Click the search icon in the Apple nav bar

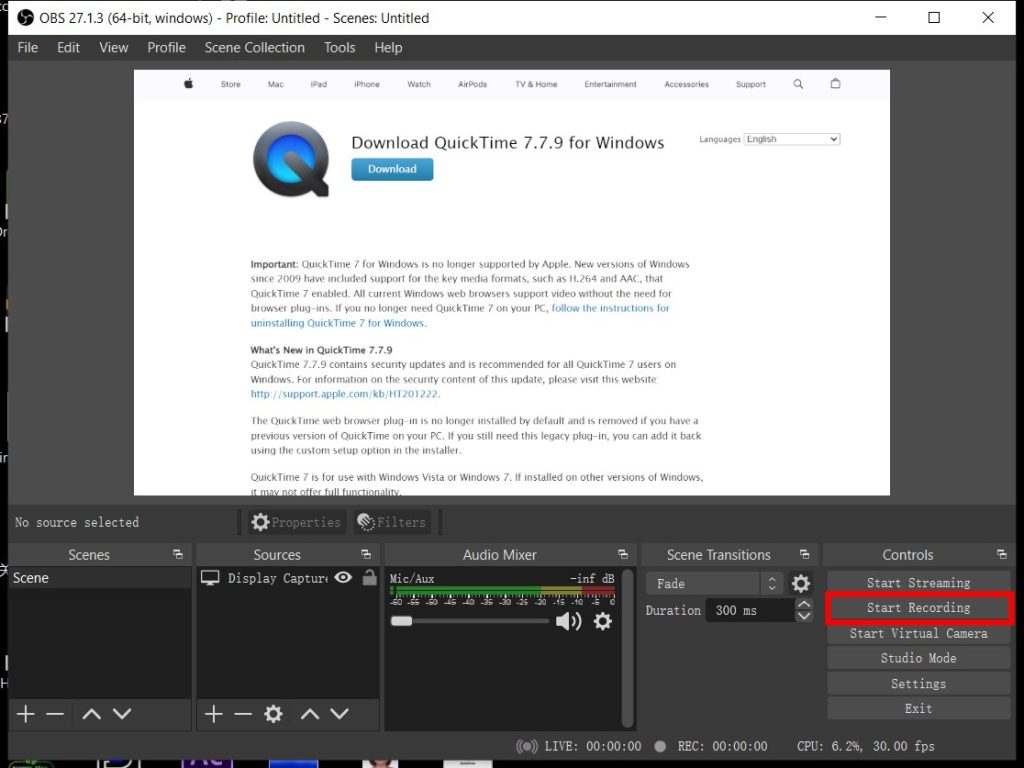coord(798,84)
